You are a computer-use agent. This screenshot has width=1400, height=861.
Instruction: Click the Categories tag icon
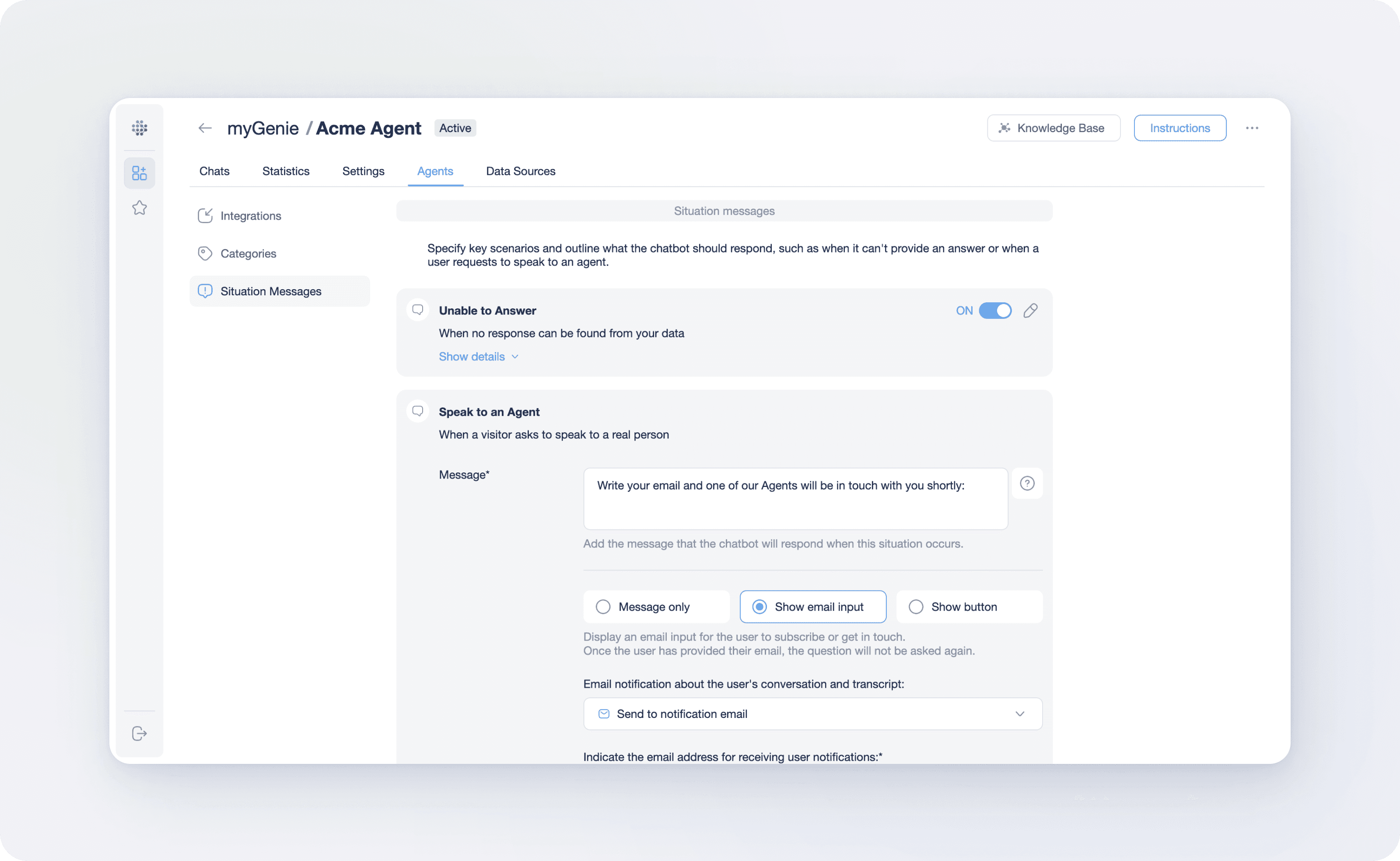[x=205, y=253]
